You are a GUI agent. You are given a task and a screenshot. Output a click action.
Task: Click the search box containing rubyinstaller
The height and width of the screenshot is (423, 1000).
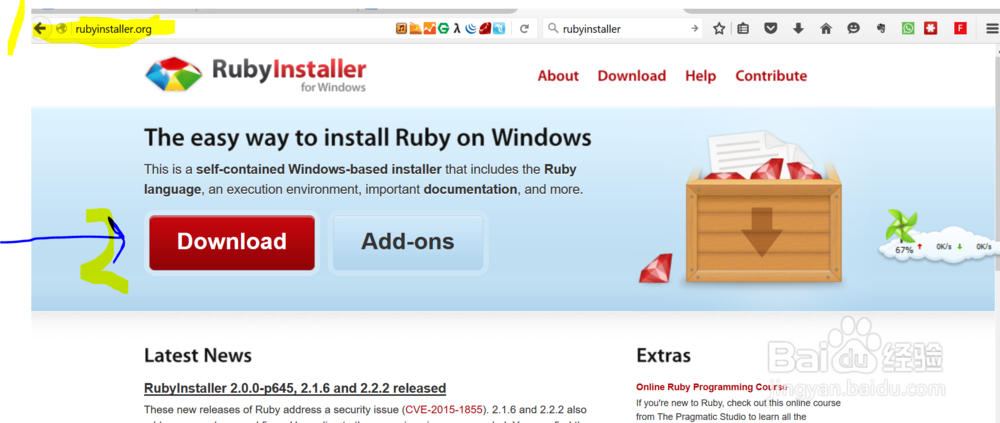622,29
